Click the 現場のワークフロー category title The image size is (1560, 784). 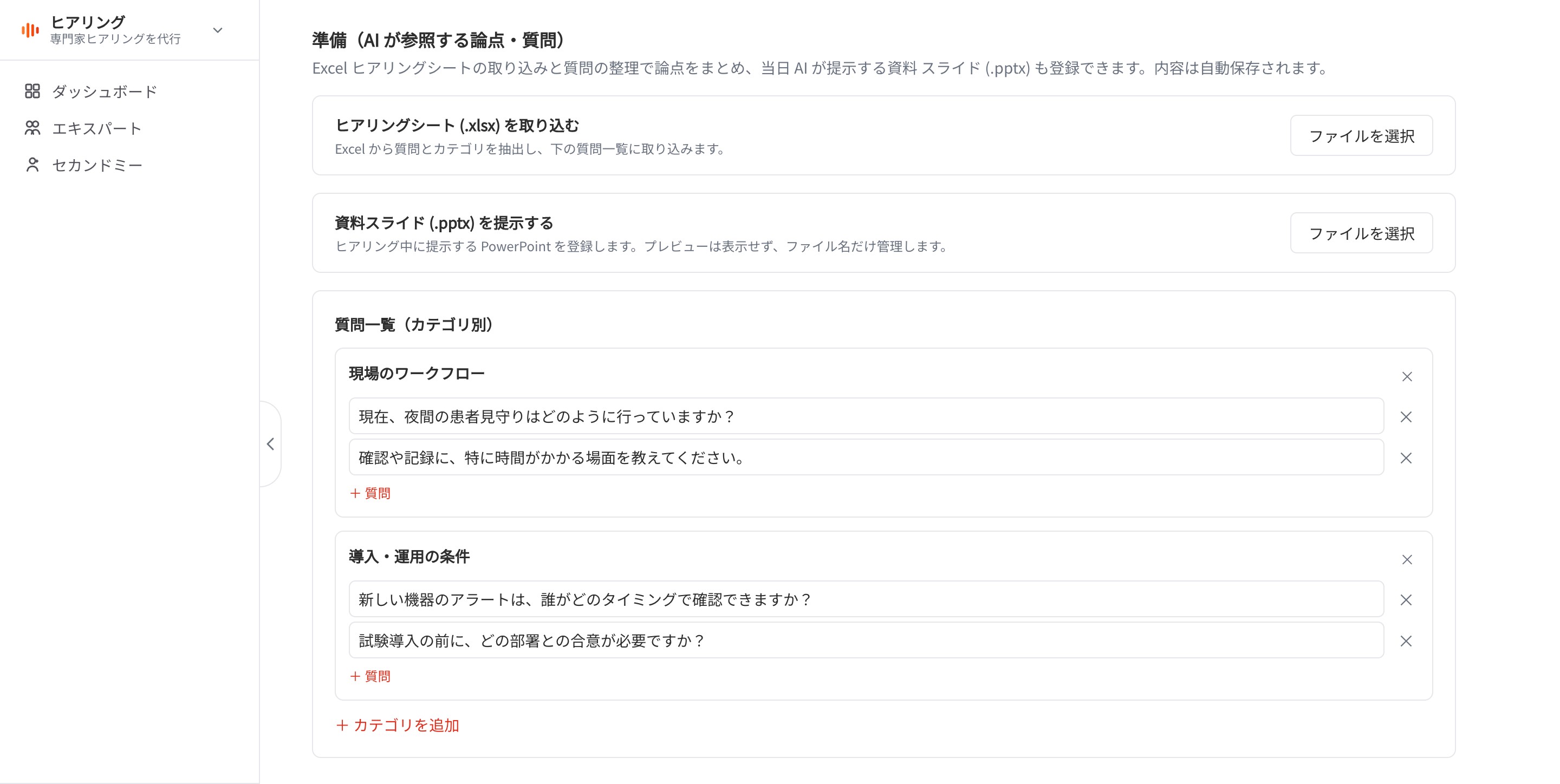coord(417,374)
